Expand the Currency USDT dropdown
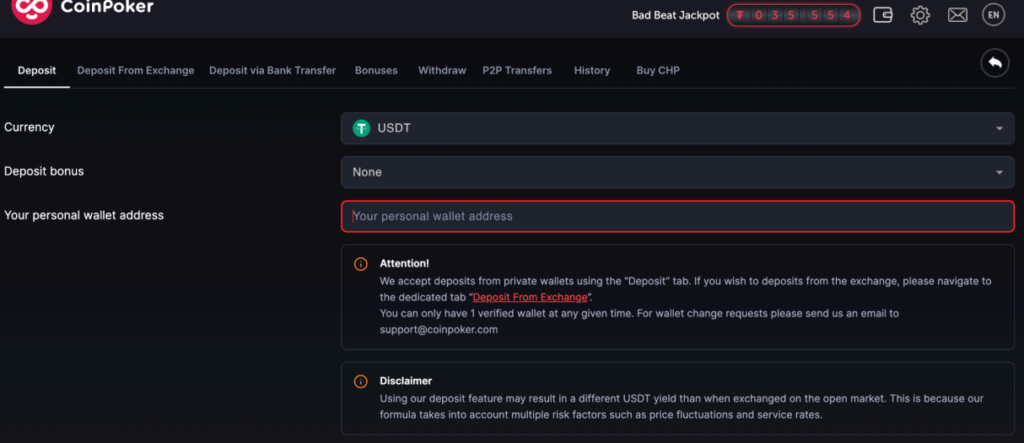Image resolution: width=1024 pixels, height=443 pixels. 678,128
